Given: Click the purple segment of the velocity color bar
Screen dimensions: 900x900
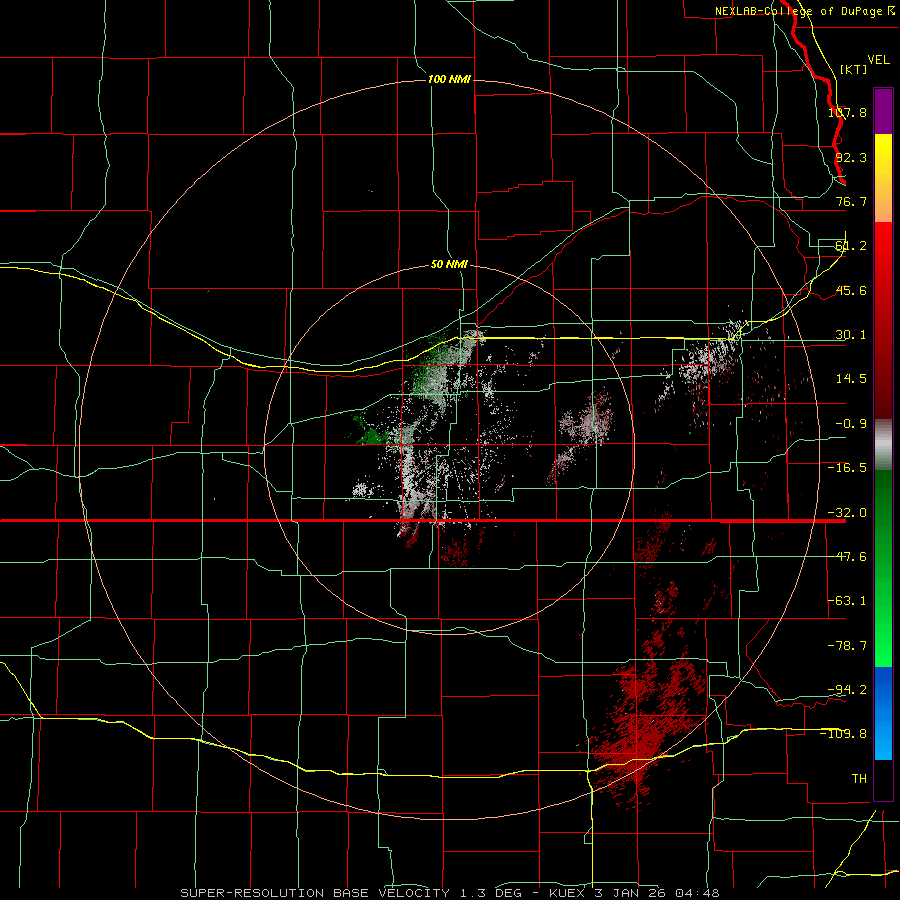Looking at the screenshot, I should 883,112.
